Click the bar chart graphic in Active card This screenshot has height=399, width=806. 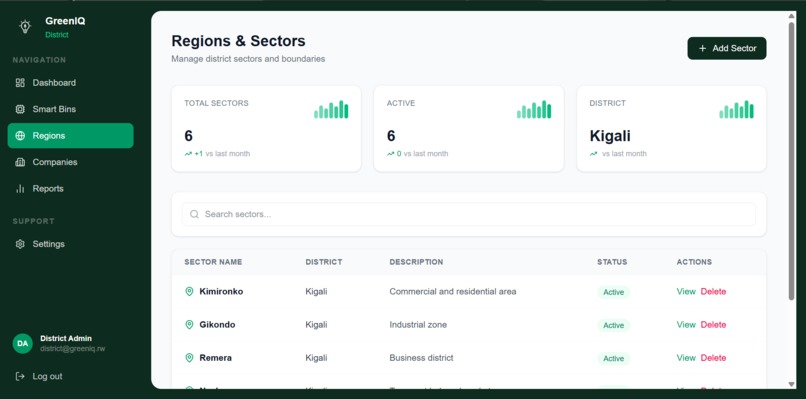click(x=534, y=110)
